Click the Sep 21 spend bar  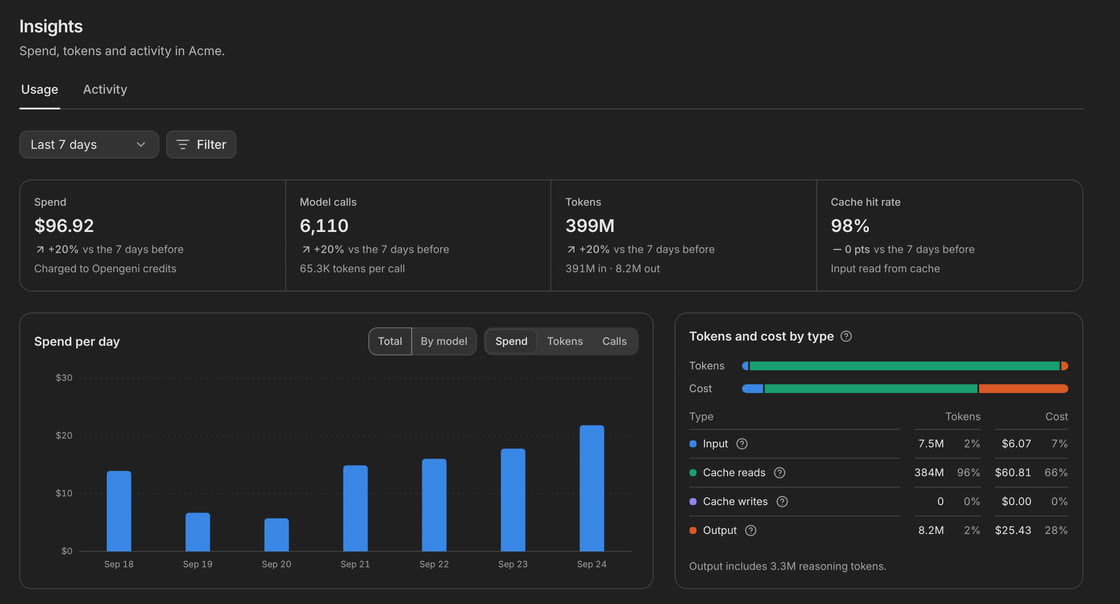tap(355, 508)
